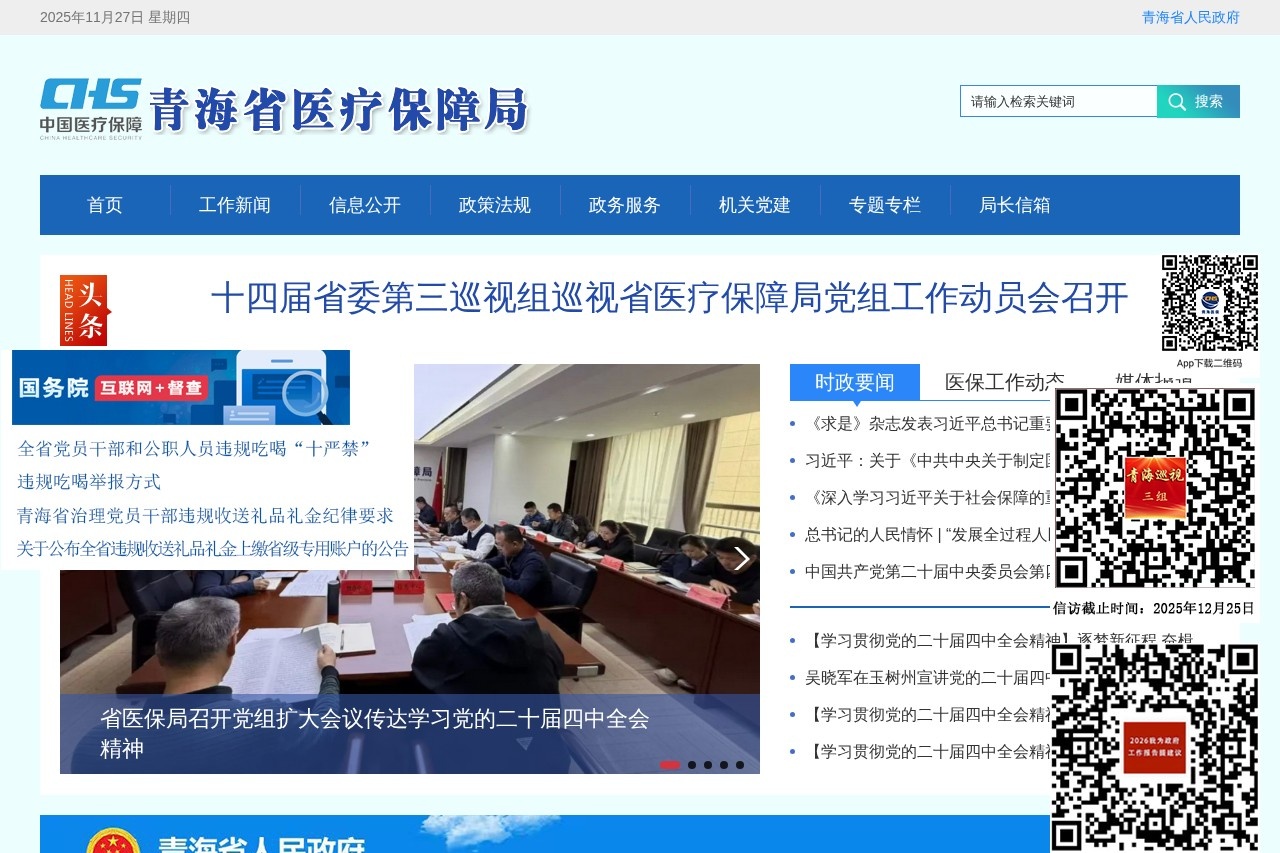Advance the carousel with the next arrow
The height and width of the screenshot is (853, 1280).
(x=741, y=558)
